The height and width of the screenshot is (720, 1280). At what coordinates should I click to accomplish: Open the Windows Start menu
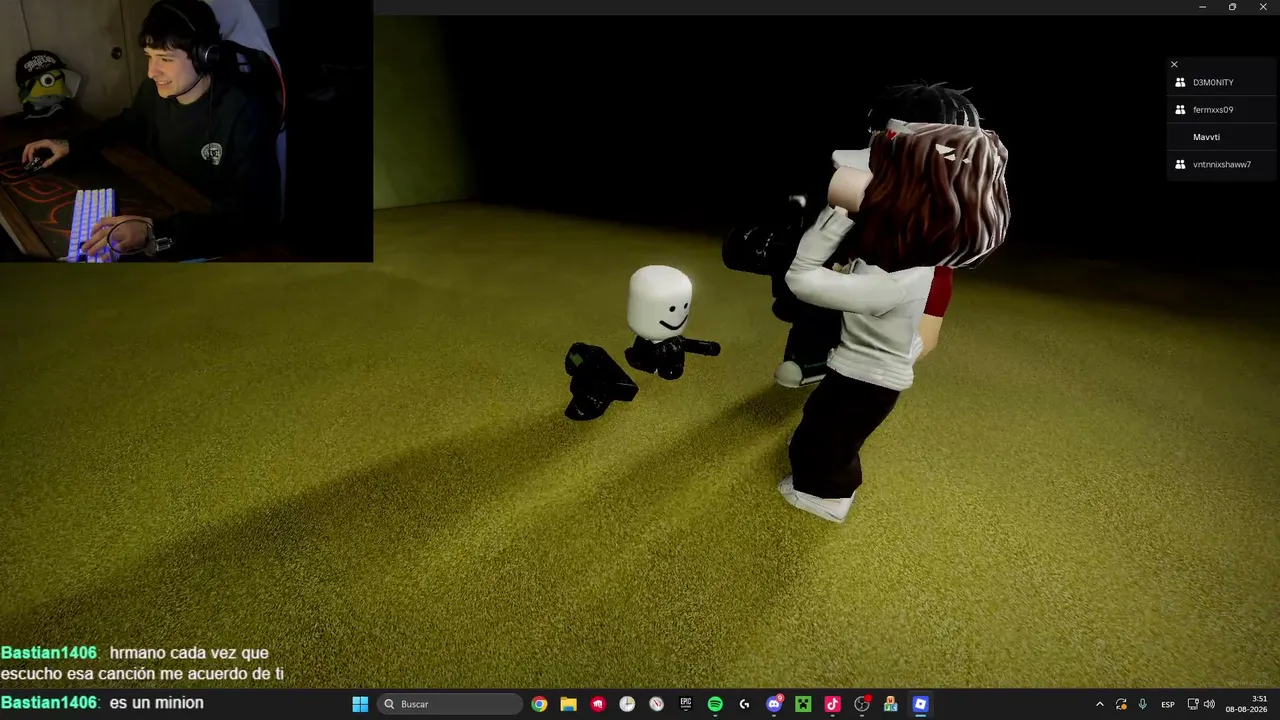360,704
